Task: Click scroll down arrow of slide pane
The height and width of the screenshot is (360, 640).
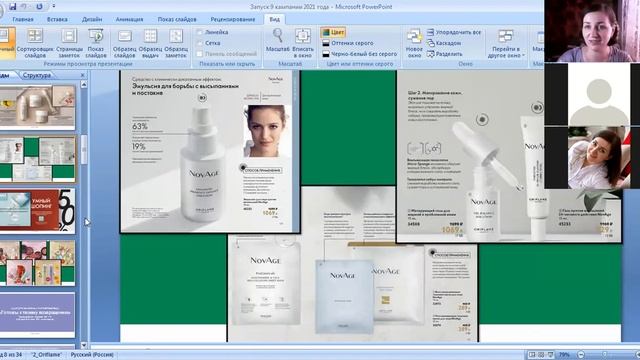Action: coord(84,345)
